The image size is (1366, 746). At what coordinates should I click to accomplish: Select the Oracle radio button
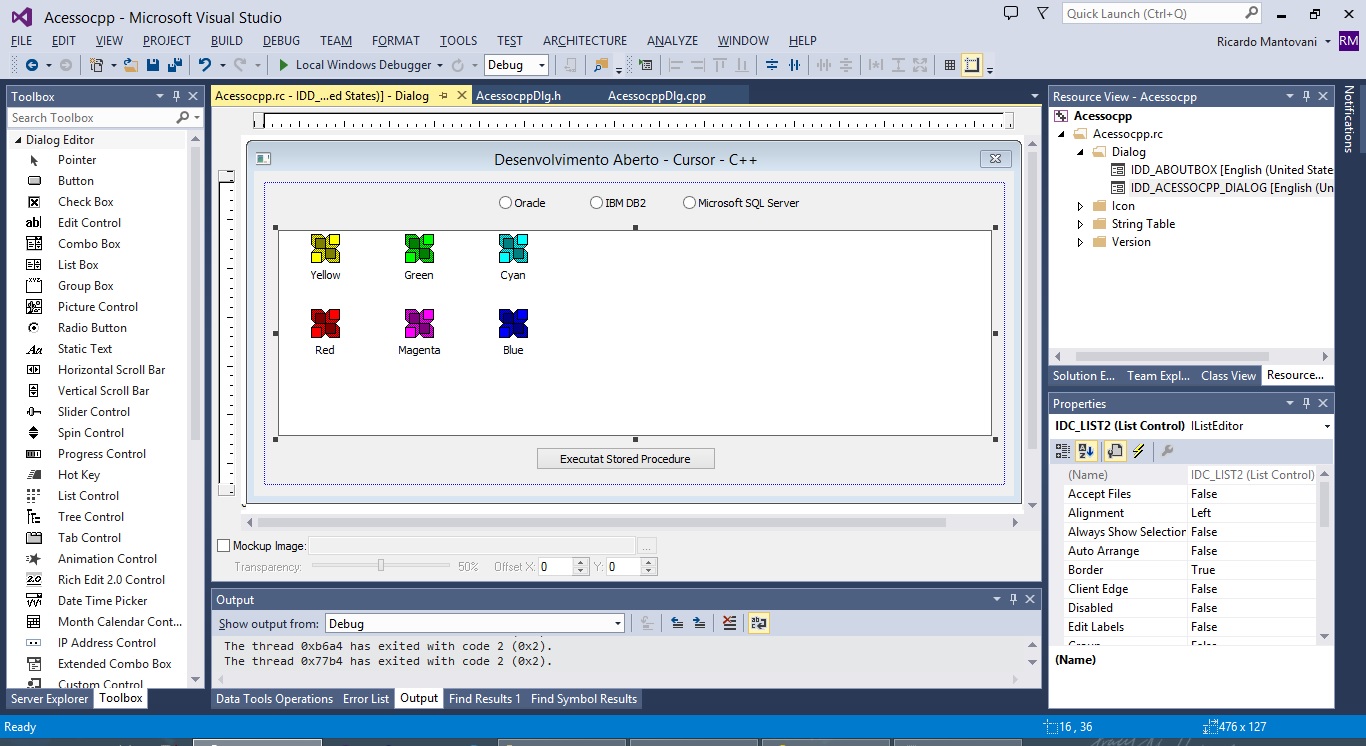(505, 203)
